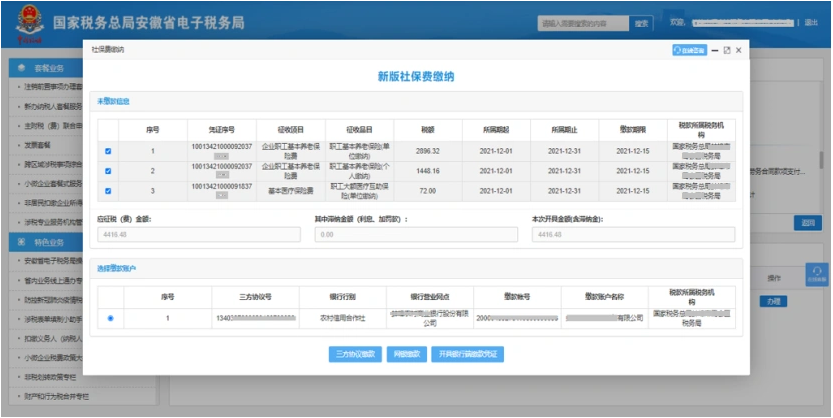Open 非税划转政策专栏 in the sidebar

tap(50, 377)
